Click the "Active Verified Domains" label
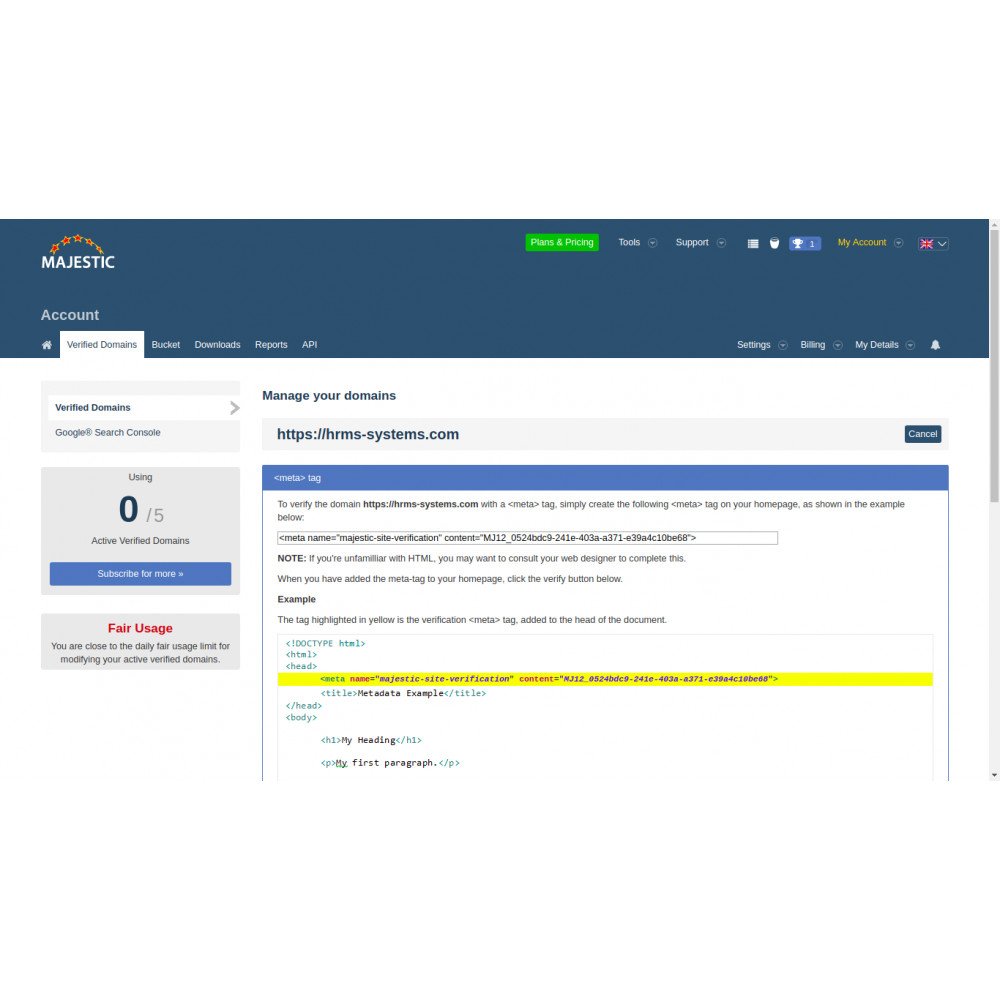1000x1000 pixels. pos(140,541)
